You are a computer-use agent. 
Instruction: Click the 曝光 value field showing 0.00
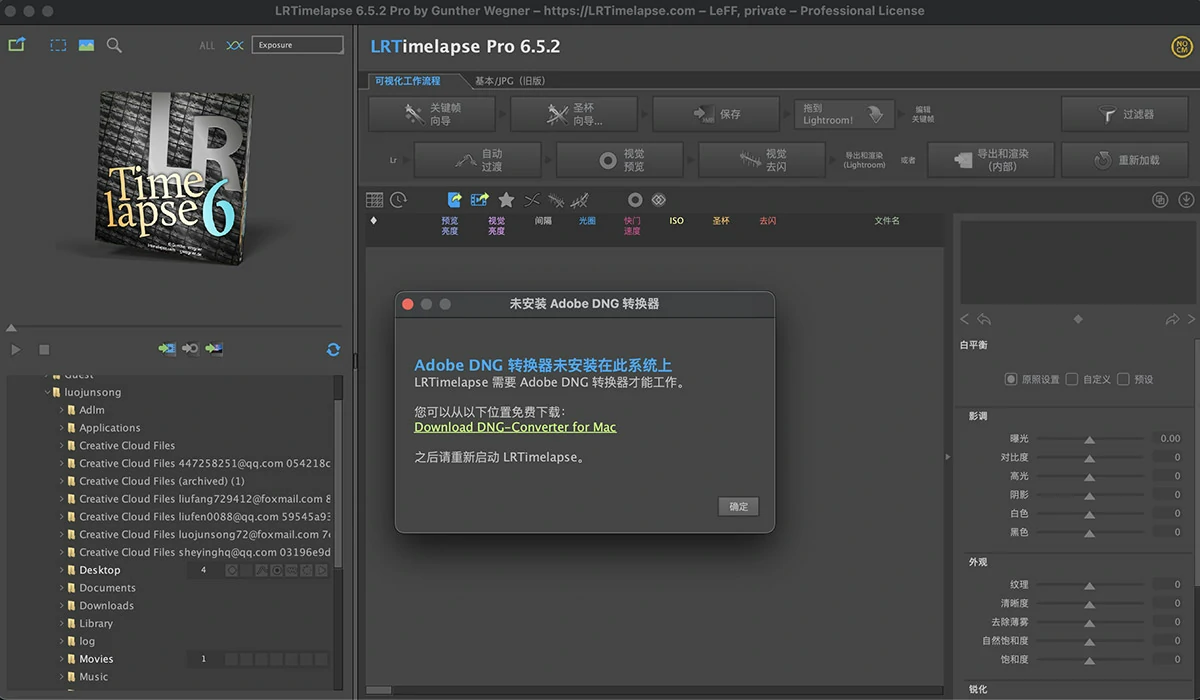pos(1166,439)
